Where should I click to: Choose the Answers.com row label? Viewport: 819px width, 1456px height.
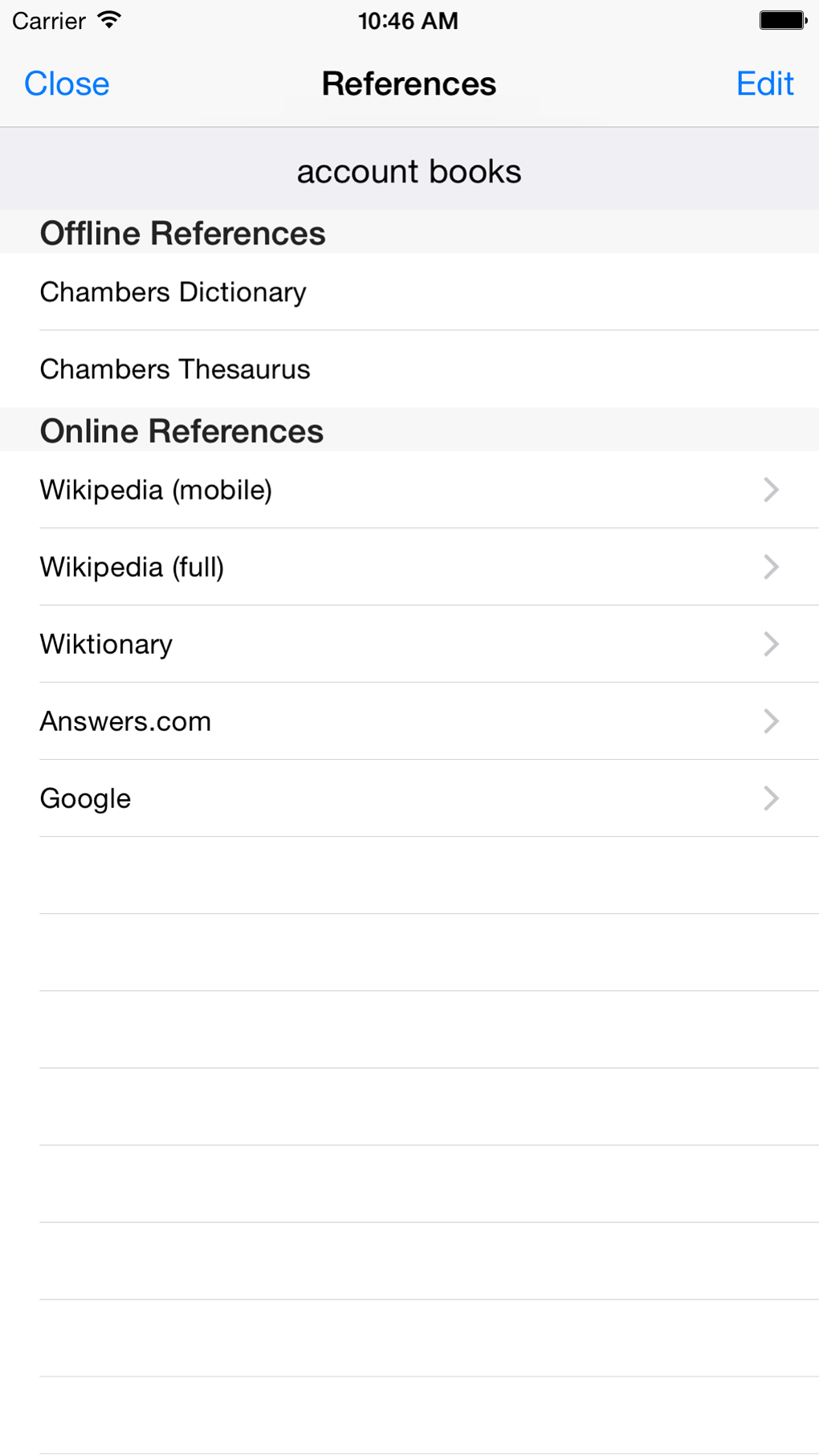click(x=126, y=721)
